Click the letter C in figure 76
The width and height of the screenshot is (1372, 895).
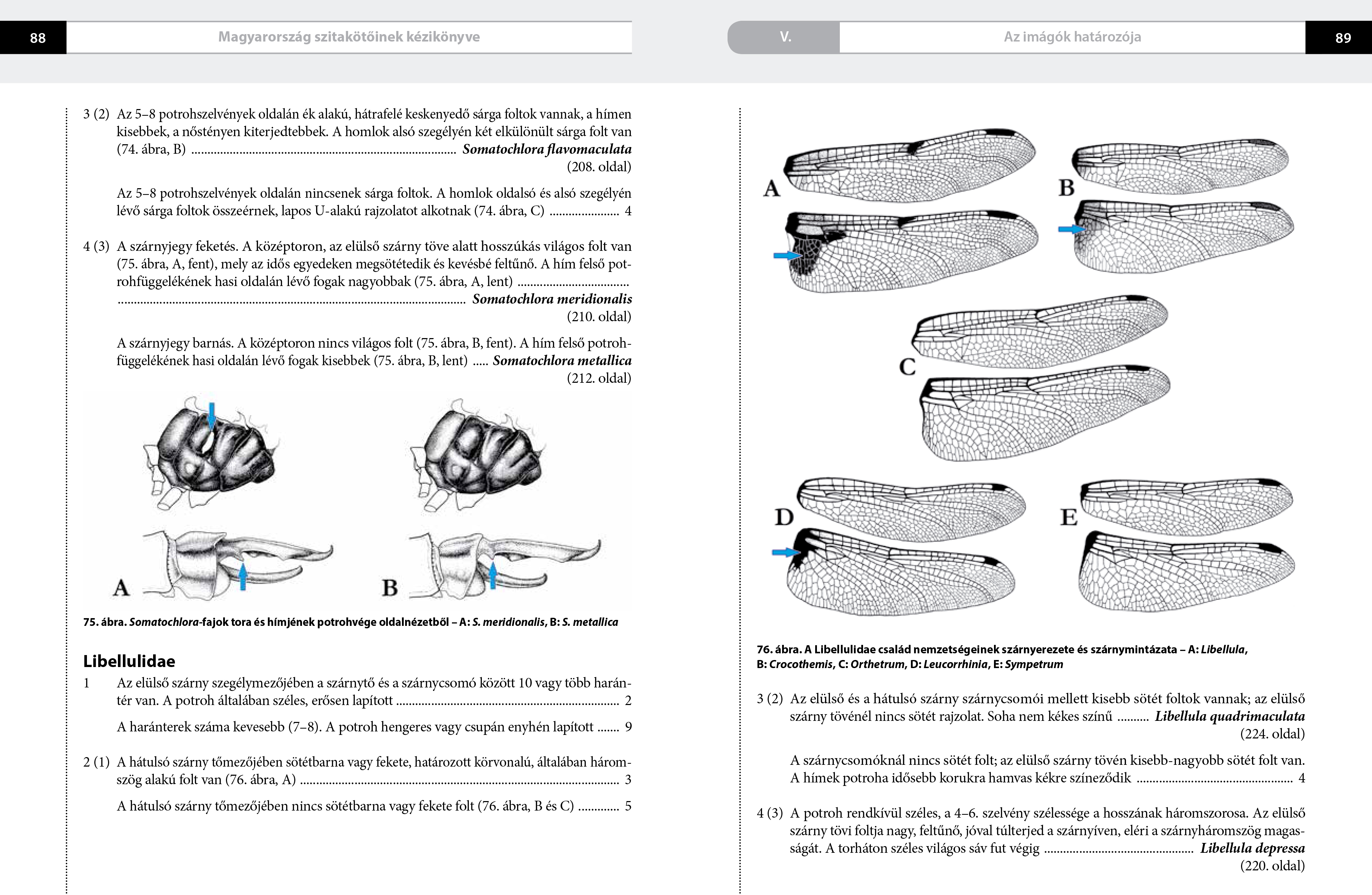coord(907,367)
